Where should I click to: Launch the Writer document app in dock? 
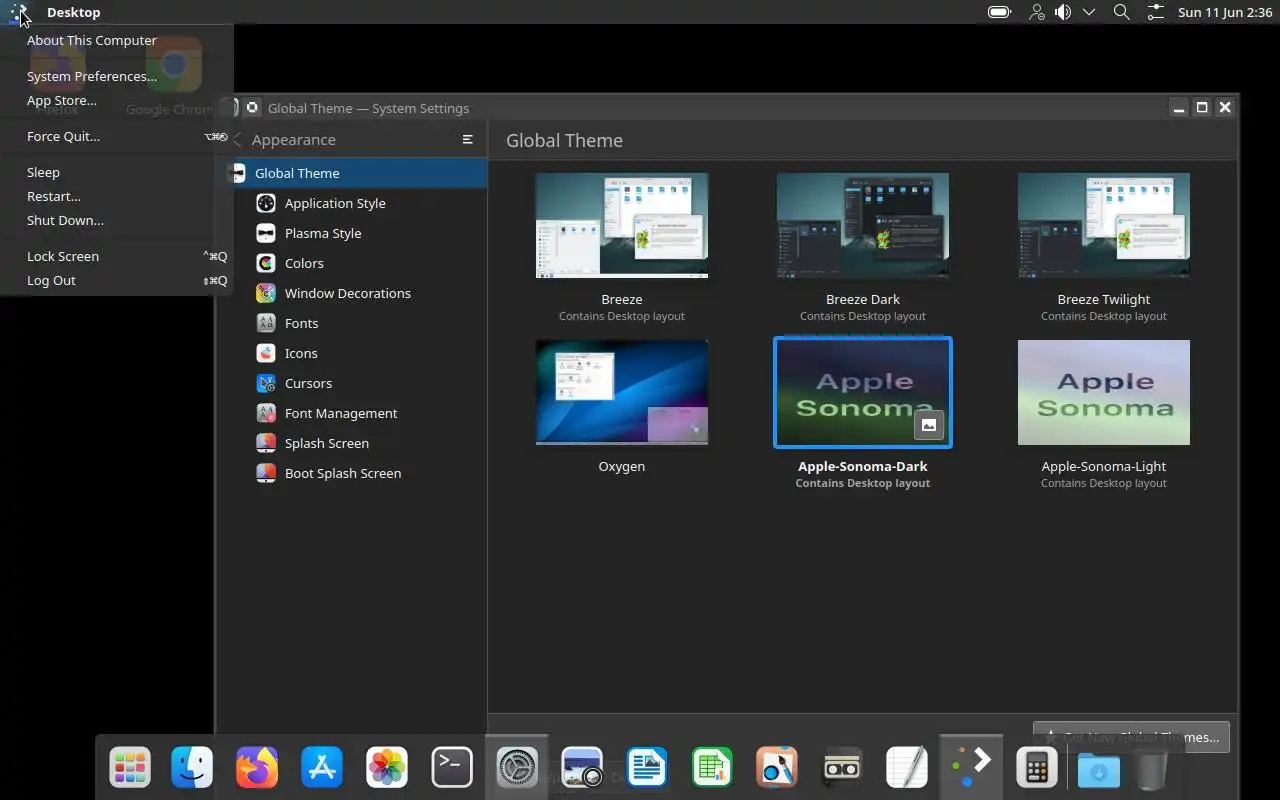647,768
